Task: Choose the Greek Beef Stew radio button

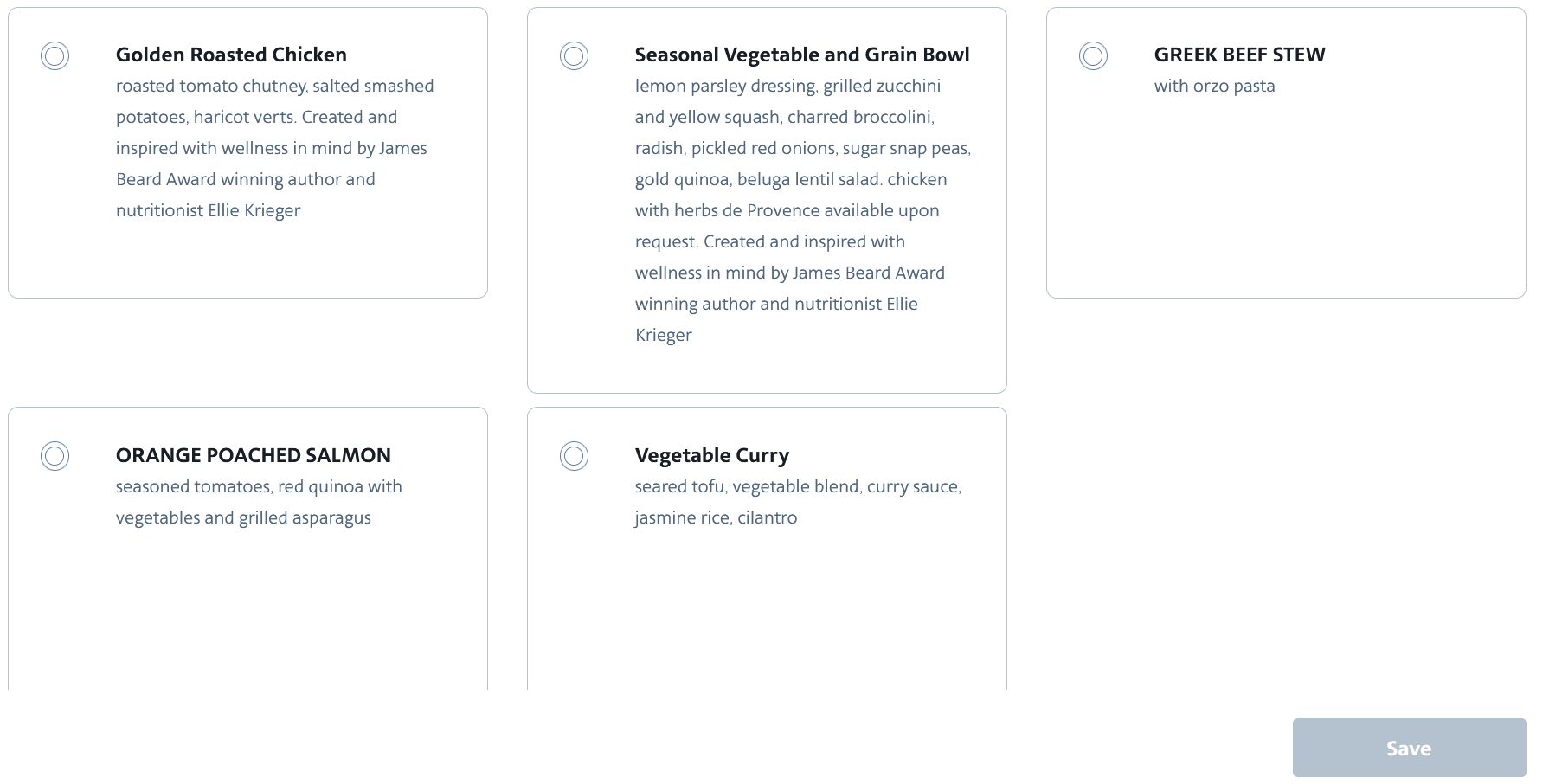Action: (1093, 56)
